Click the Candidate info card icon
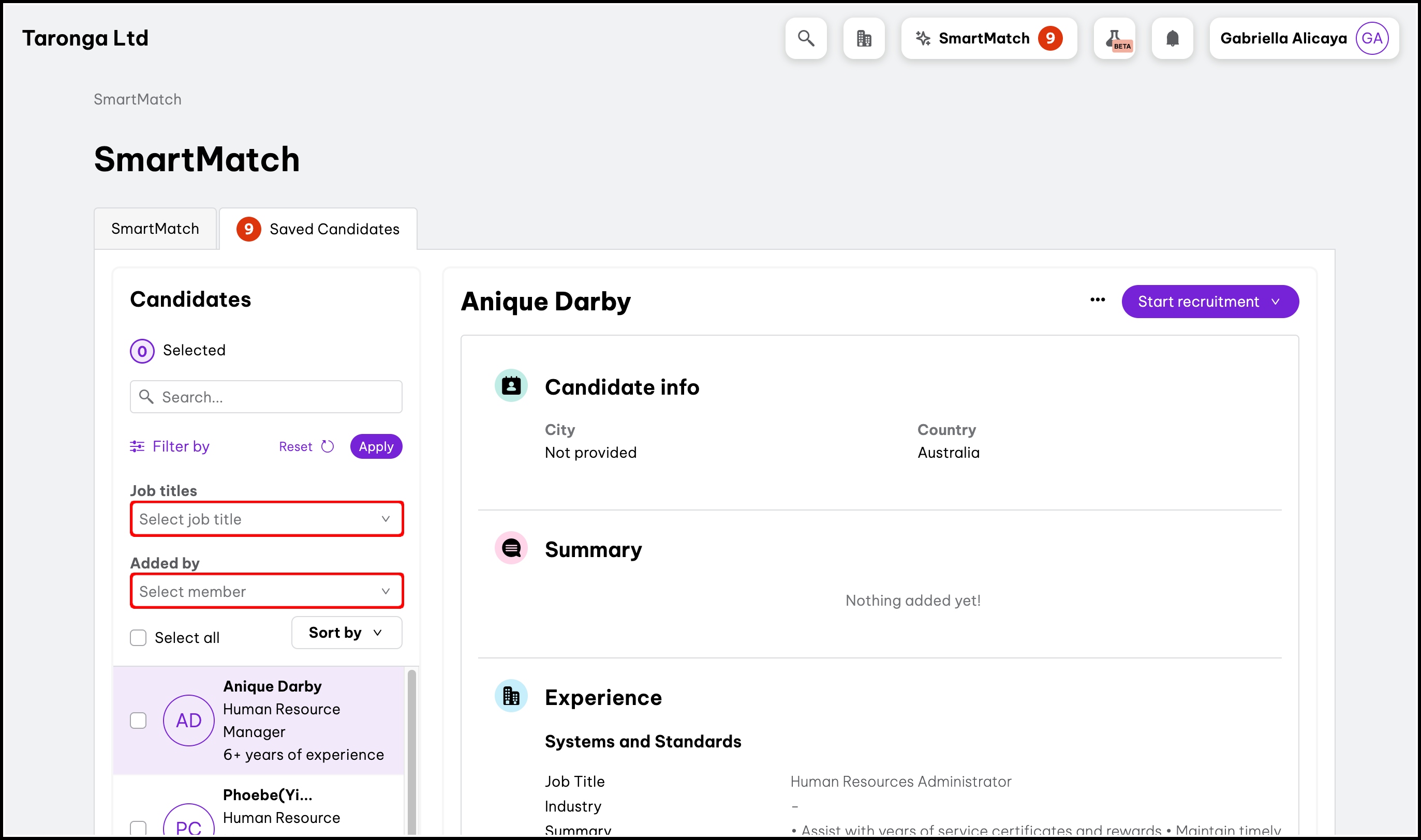 (511, 386)
